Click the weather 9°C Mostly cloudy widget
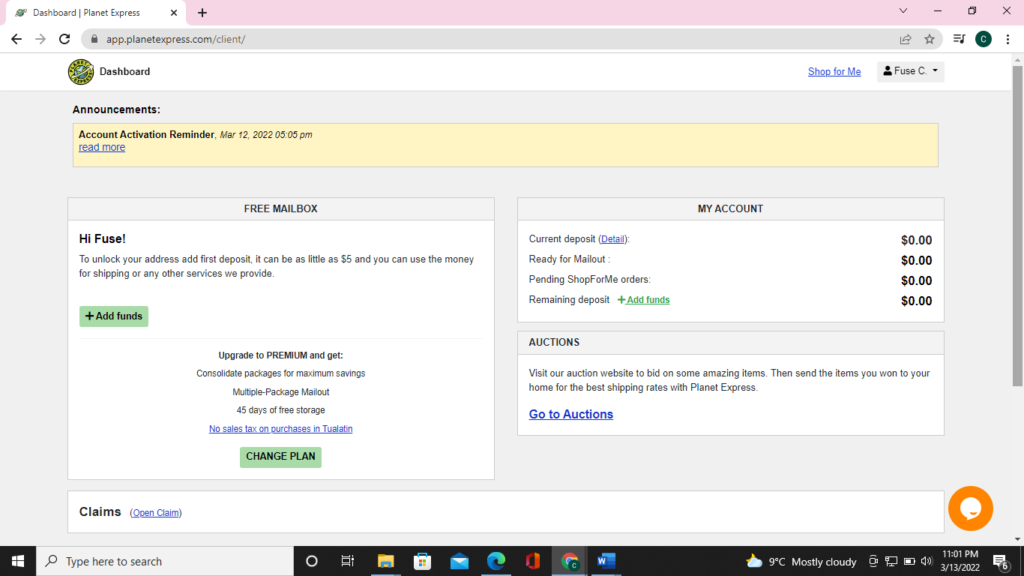This screenshot has width=1024, height=576. click(x=802, y=562)
